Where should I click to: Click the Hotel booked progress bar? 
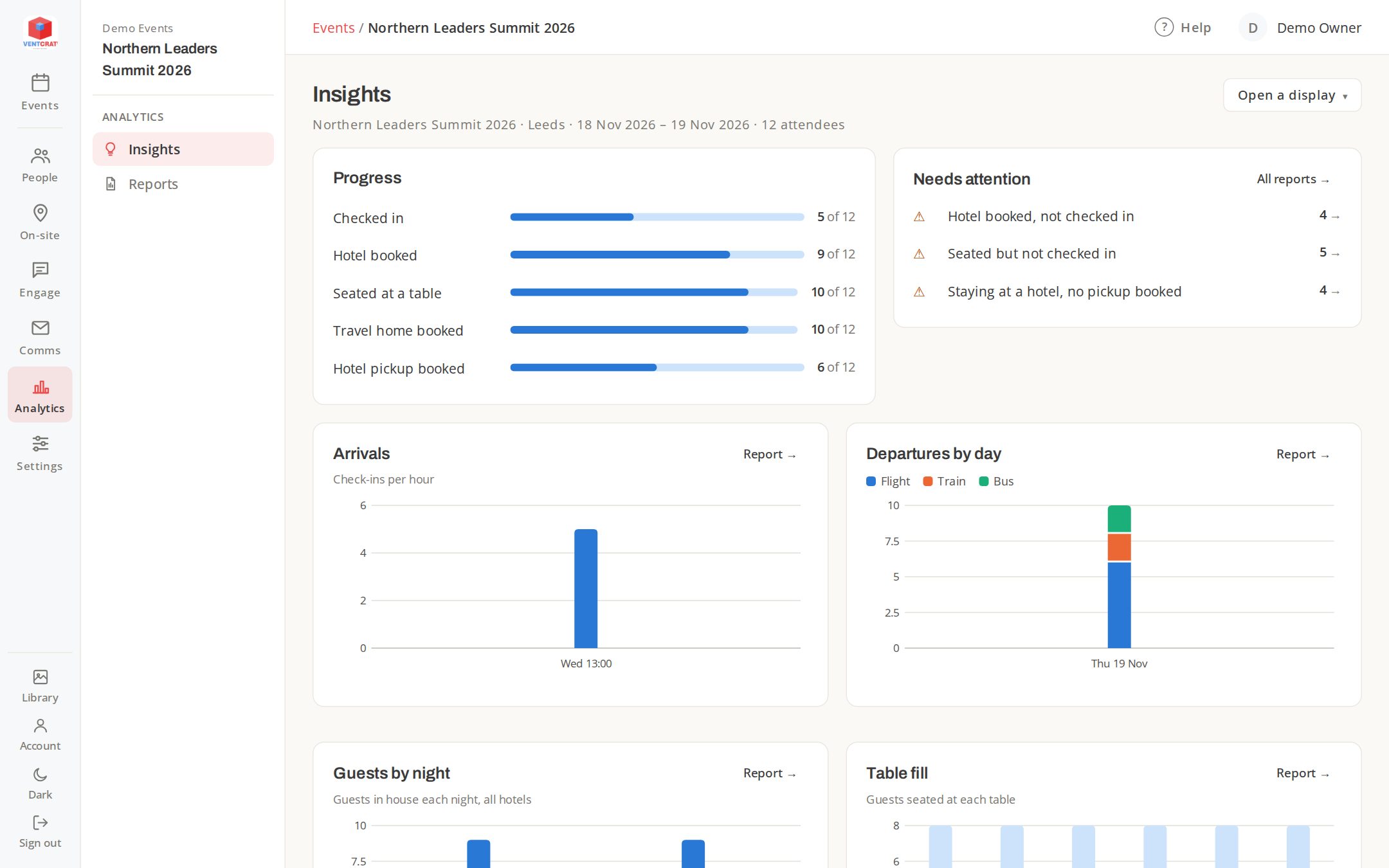[x=657, y=255]
